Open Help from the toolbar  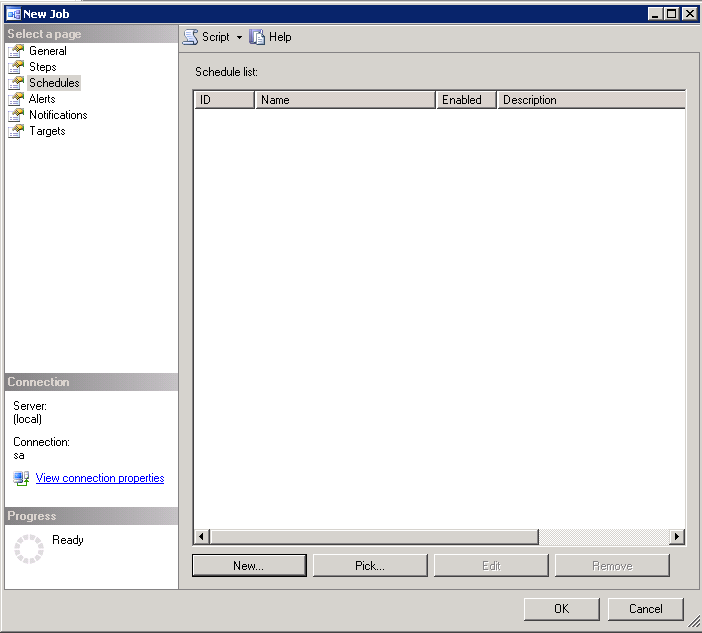(x=280, y=37)
